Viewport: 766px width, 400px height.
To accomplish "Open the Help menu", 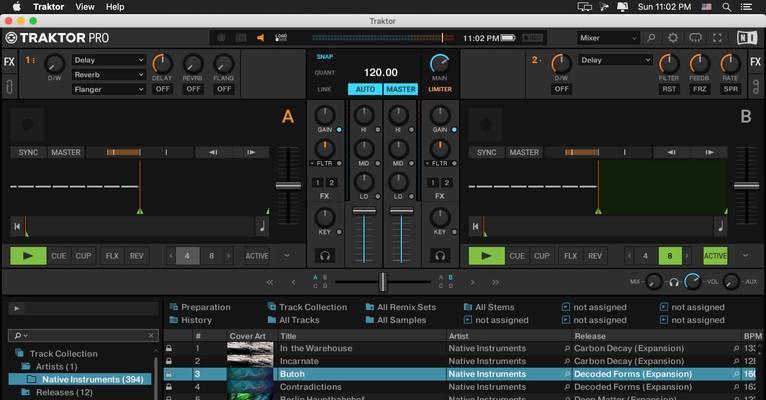I will pos(115,7).
